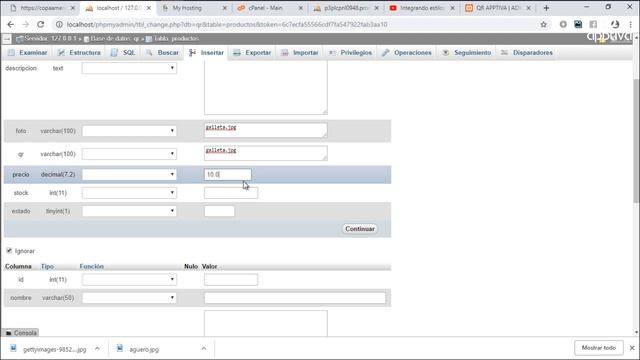This screenshot has width=640, height=360.
Task: Open function dropdown for qr
Action: pyautogui.click(x=129, y=154)
